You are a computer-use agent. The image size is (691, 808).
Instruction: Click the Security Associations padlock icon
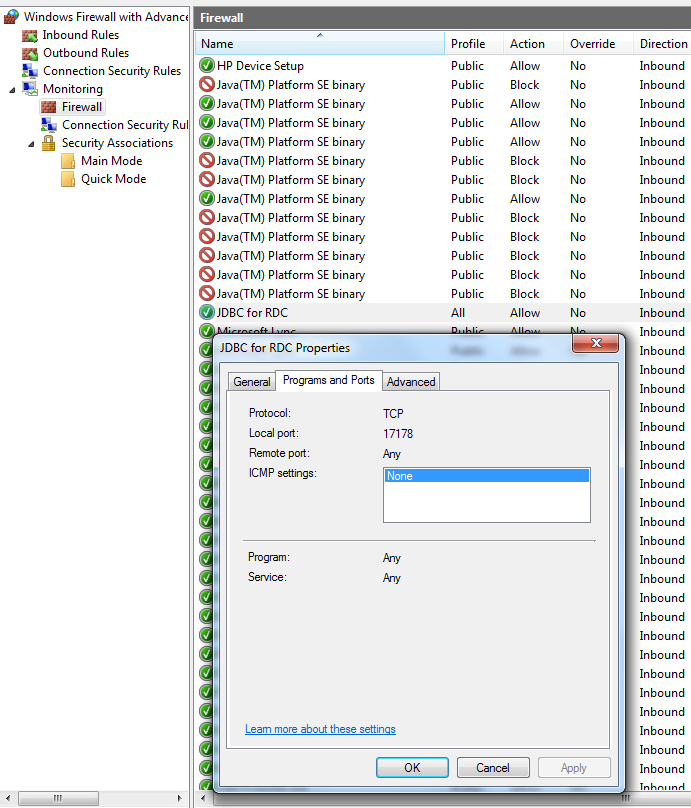[48, 143]
